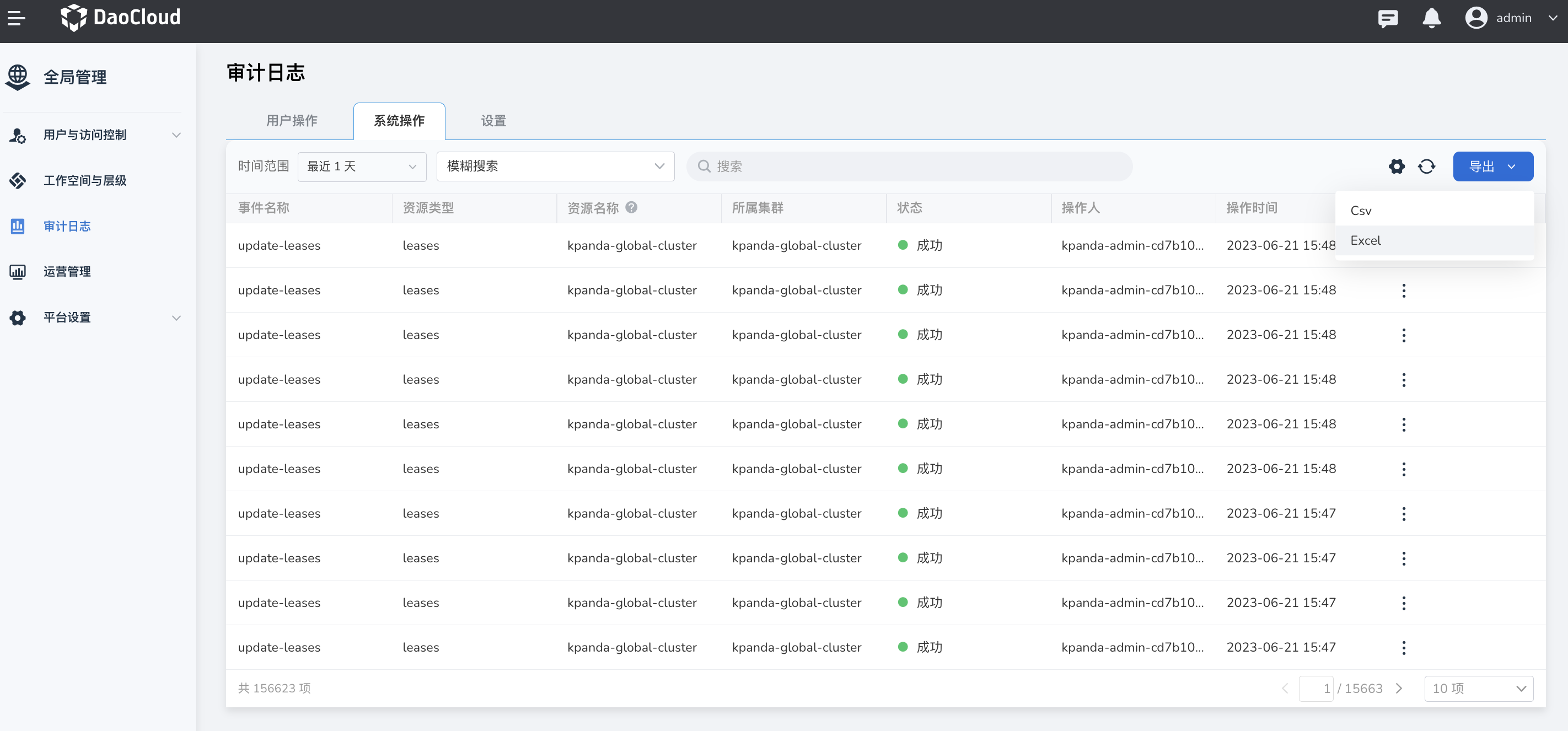
Task: Toggle the export dropdown arrow
Action: tap(1511, 166)
